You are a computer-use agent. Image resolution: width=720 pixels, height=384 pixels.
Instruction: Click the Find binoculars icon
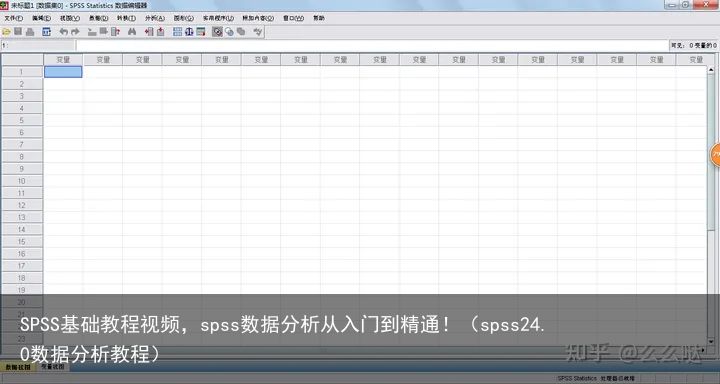coord(132,32)
